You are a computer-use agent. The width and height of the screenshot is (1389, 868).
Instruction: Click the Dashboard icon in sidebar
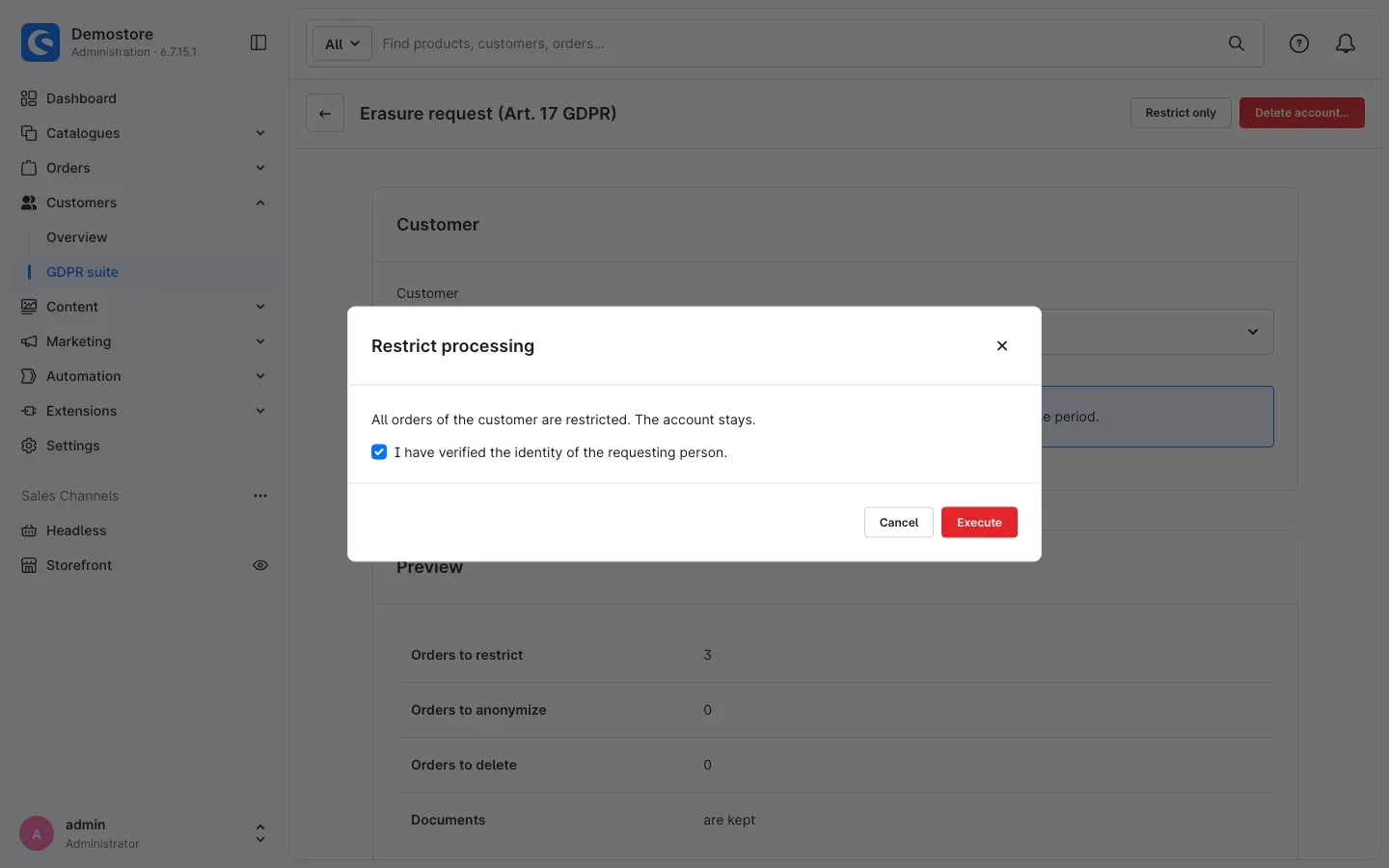29,98
